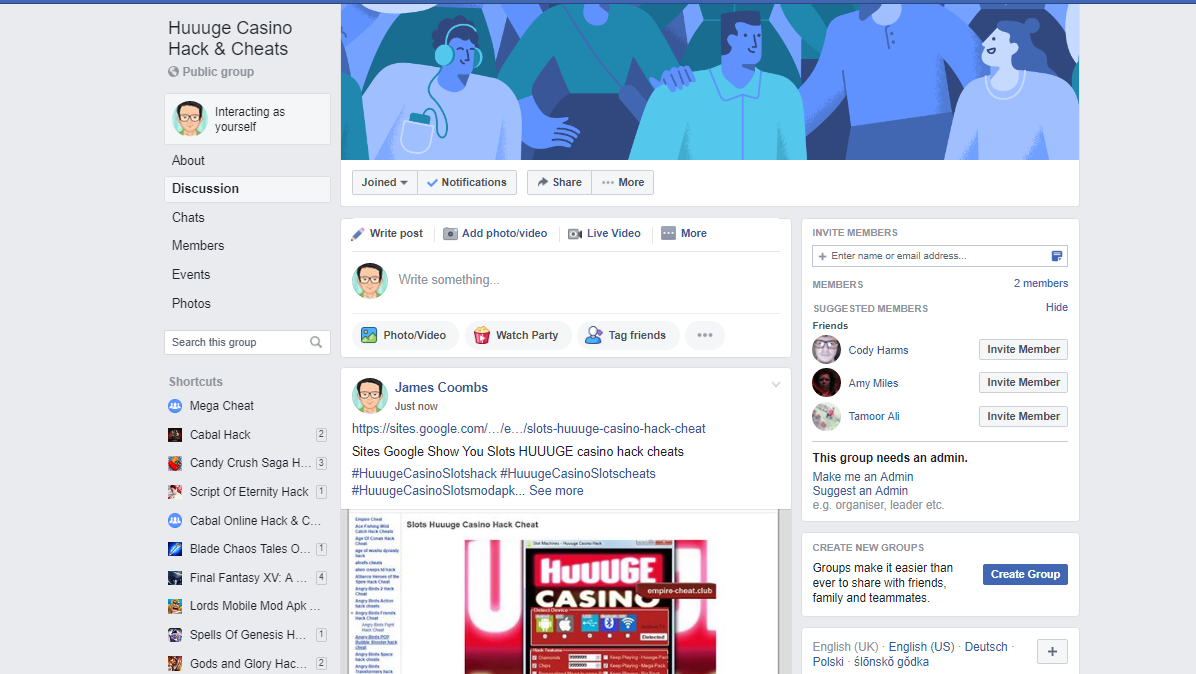The image size is (1196, 674).
Task: Click the #HuuugeCasinoSlotshack hashtag
Action: coord(424,473)
